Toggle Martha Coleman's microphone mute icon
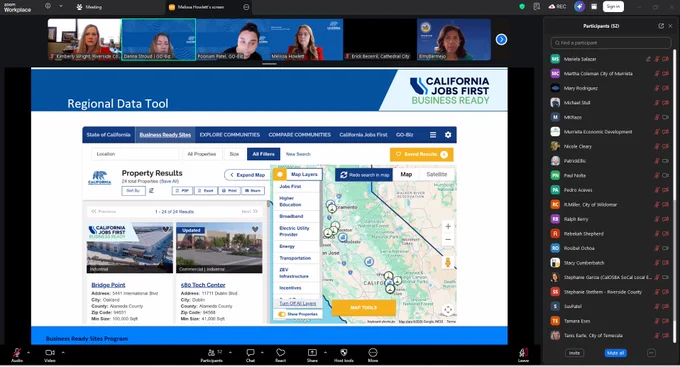The width and height of the screenshot is (680, 367). click(657, 74)
